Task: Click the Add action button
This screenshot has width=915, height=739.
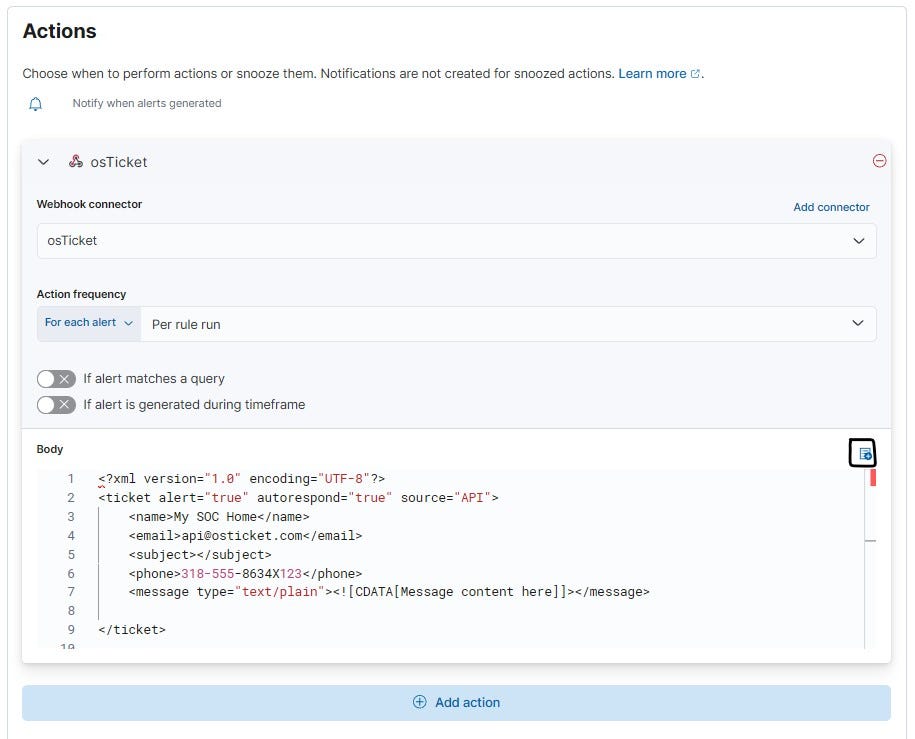Action: tap(456, 702)
